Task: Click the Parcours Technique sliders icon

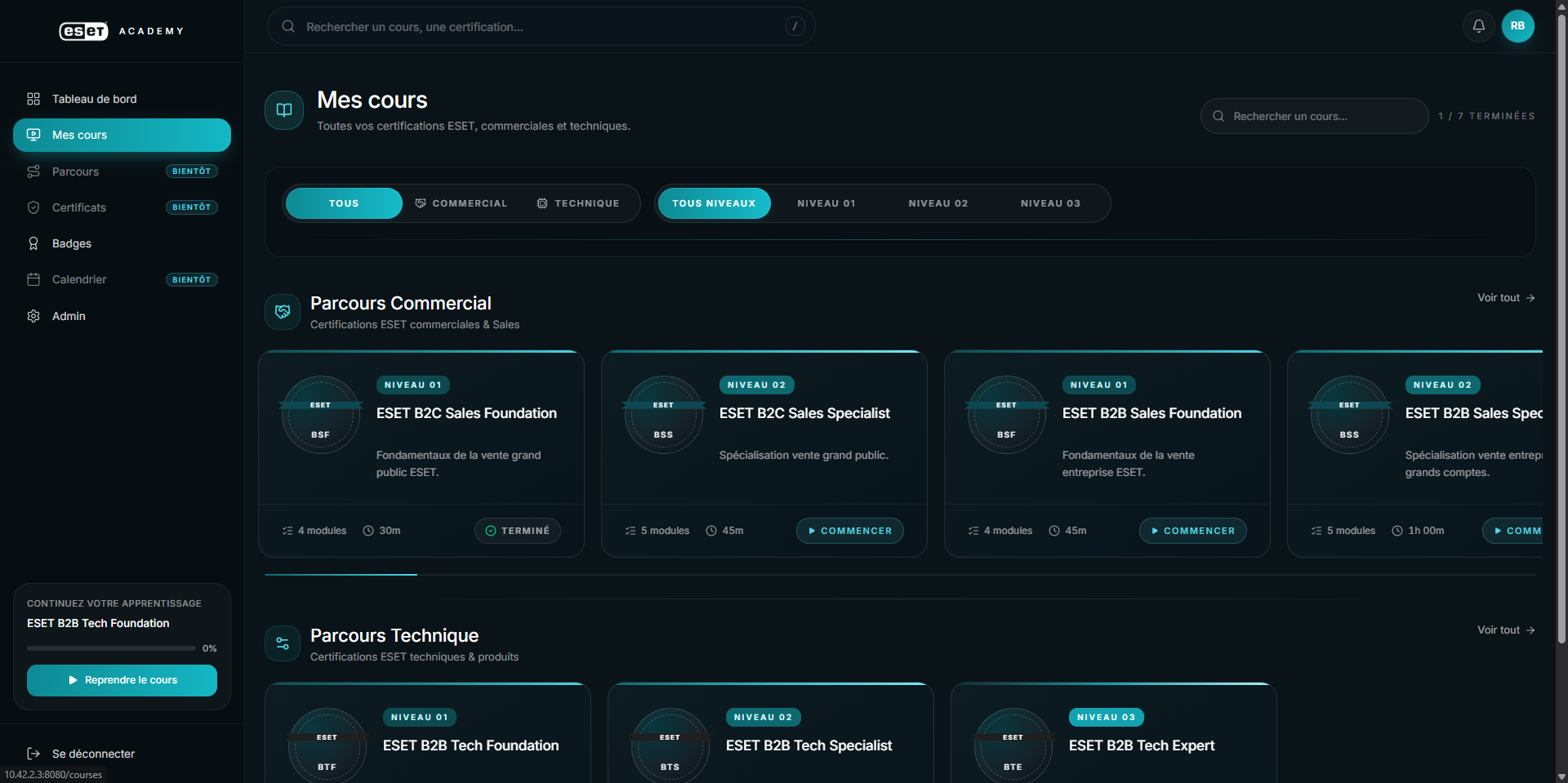Action: coord(283,643)
